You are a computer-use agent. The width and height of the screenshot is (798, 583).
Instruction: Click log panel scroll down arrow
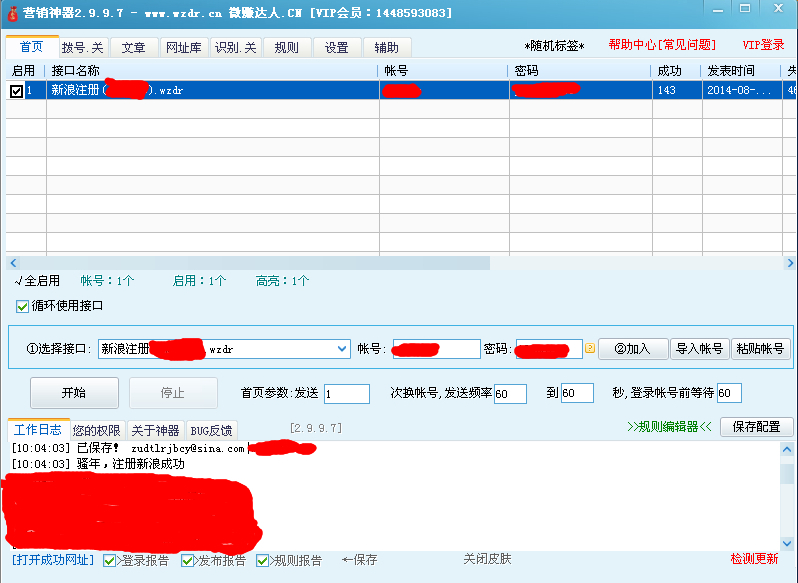[x=787, y=543]
